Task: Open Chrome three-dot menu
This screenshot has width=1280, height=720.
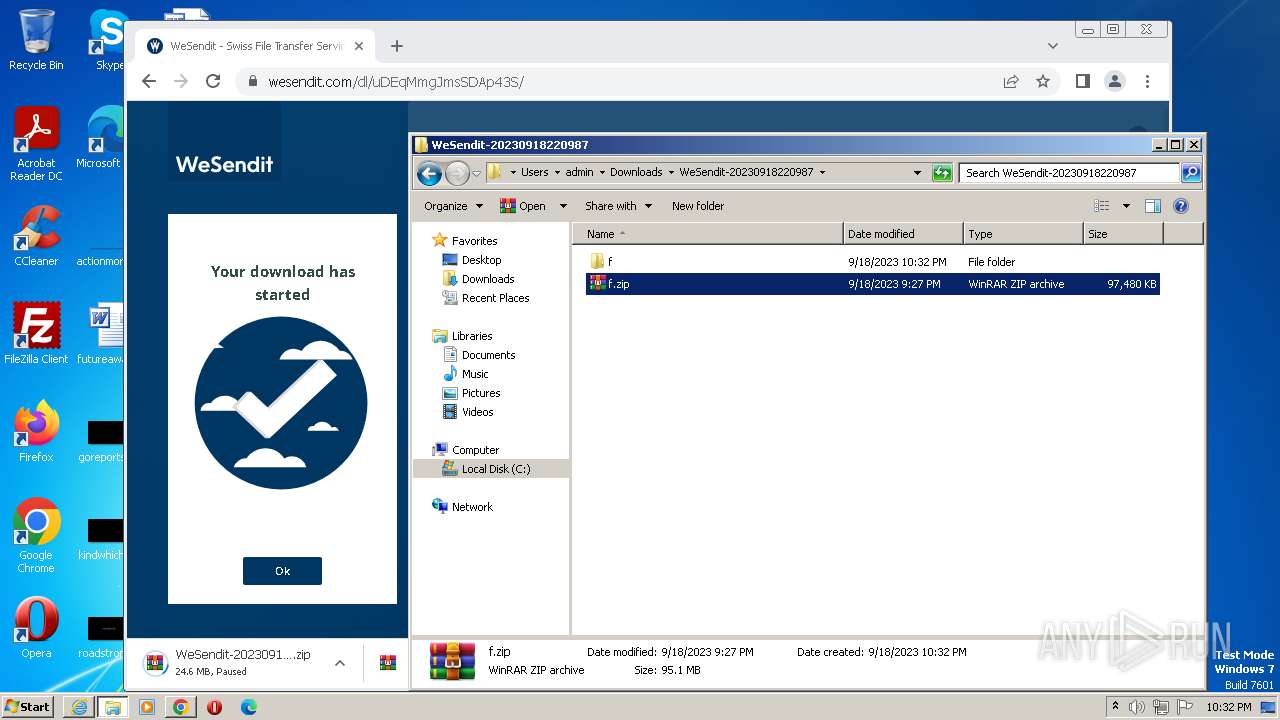Action: tap(1147, 81)
